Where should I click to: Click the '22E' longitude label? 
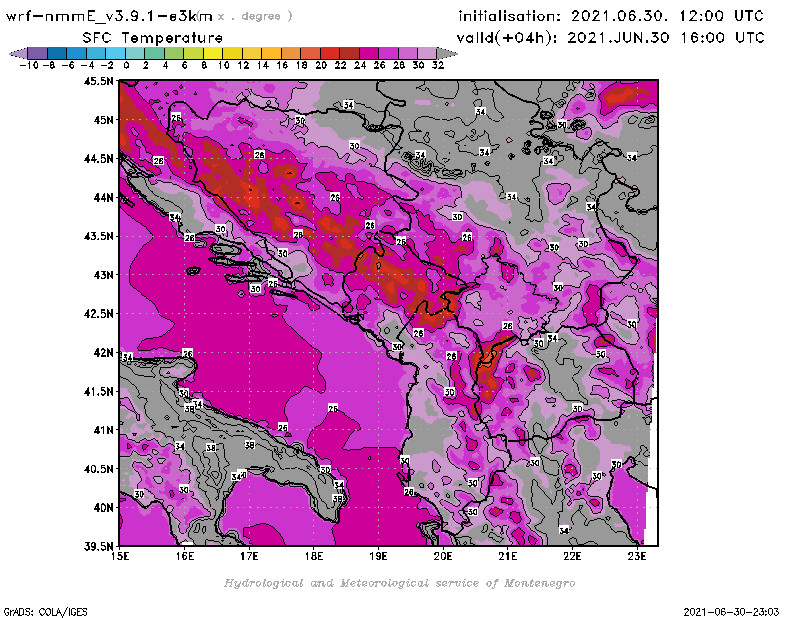572,556
